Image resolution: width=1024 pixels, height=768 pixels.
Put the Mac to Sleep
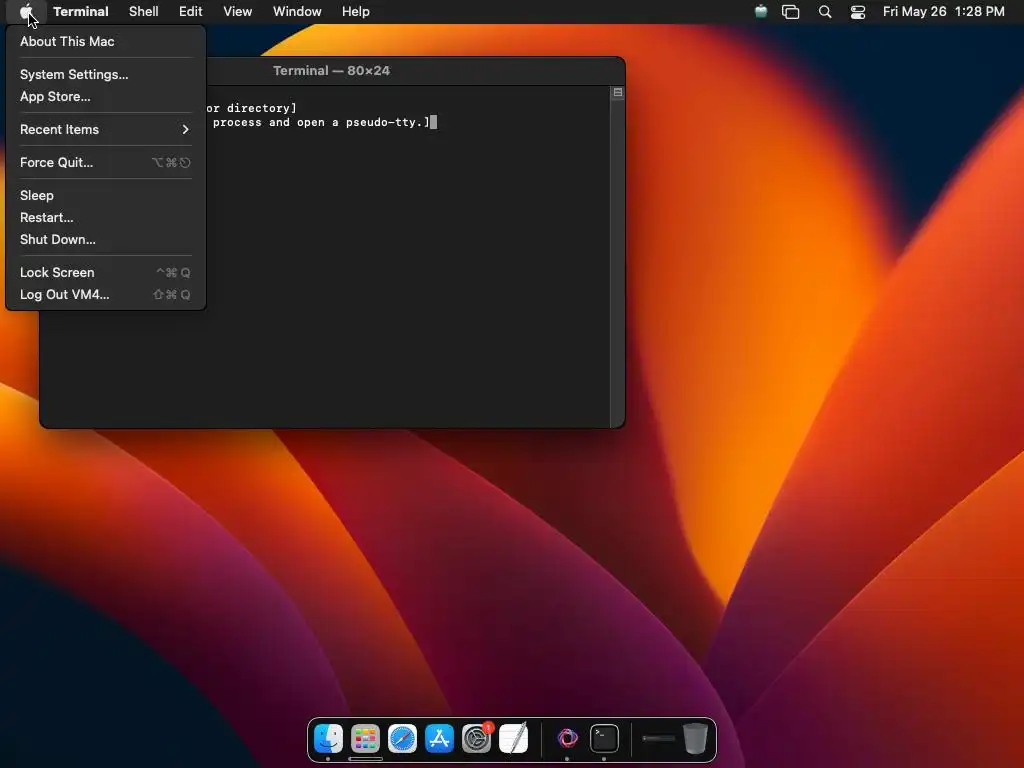pos(105,195)
